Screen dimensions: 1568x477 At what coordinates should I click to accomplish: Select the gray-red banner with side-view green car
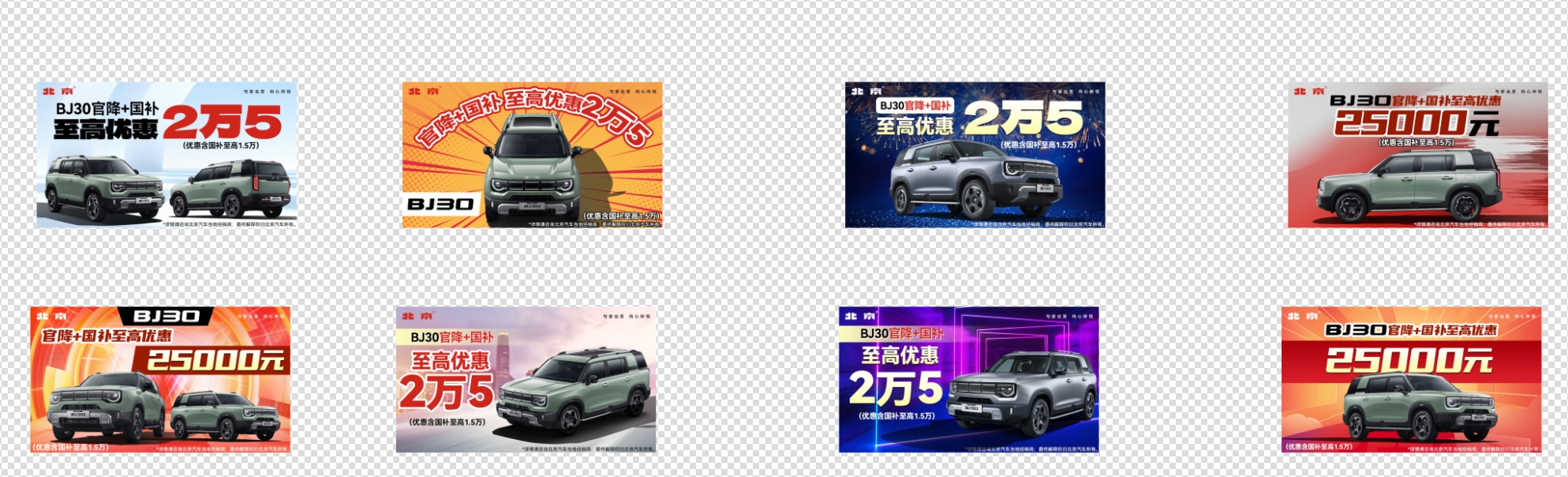click(x=1418, y=155)
